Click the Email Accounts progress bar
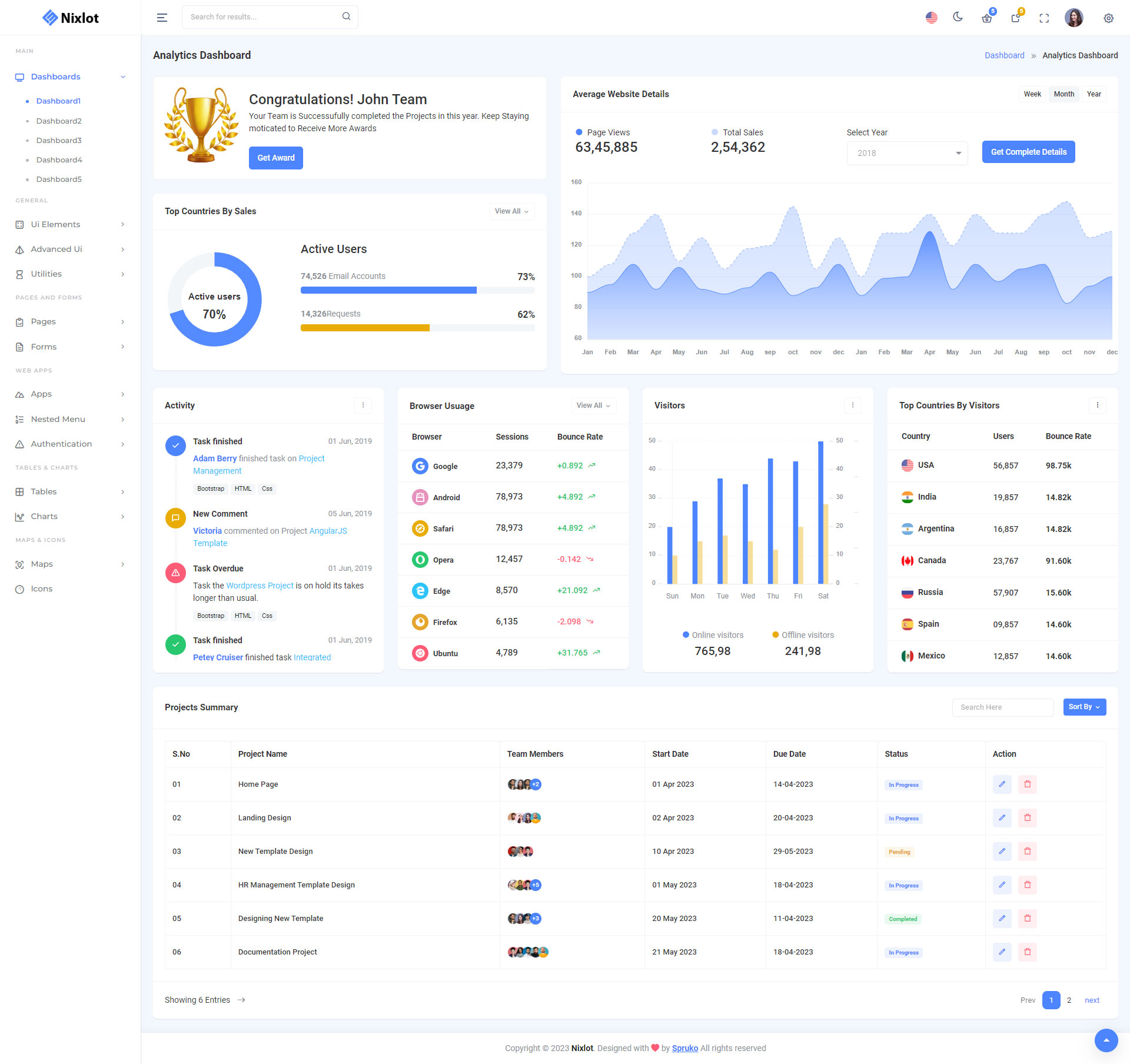The height and width of the screenshot is (1064, 1130). (x=417, y=290)
